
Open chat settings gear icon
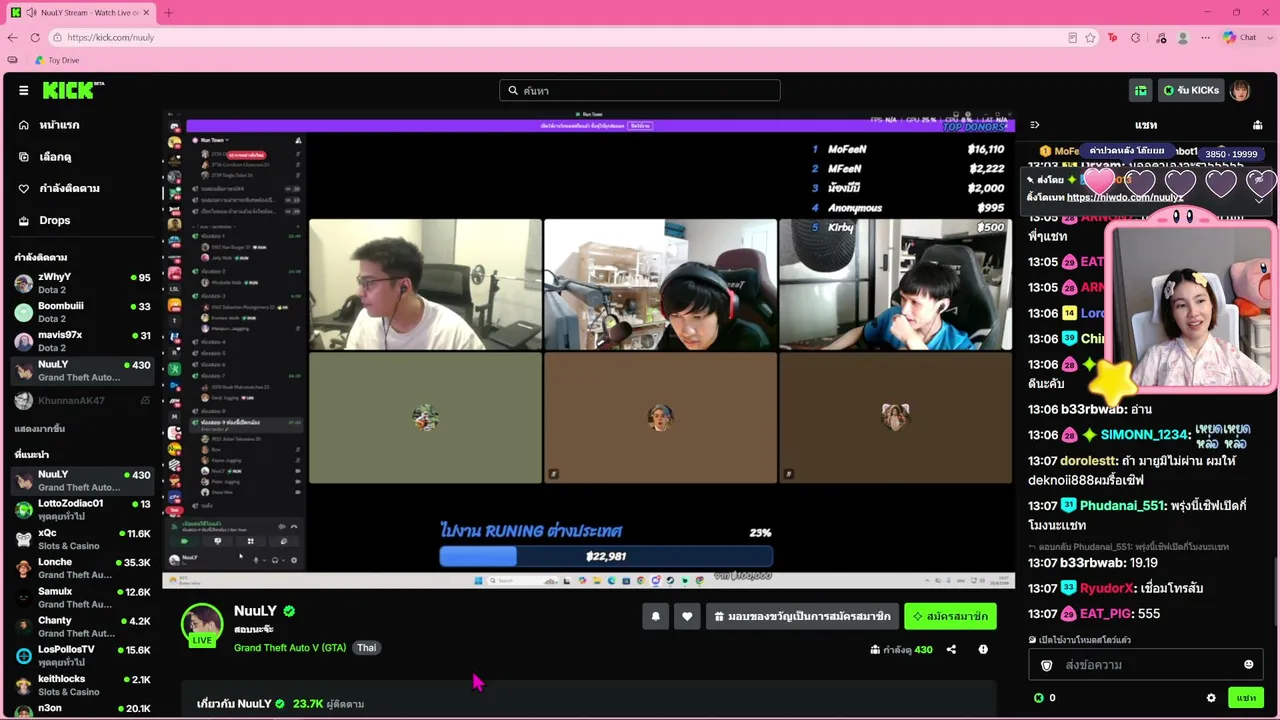1211,698
